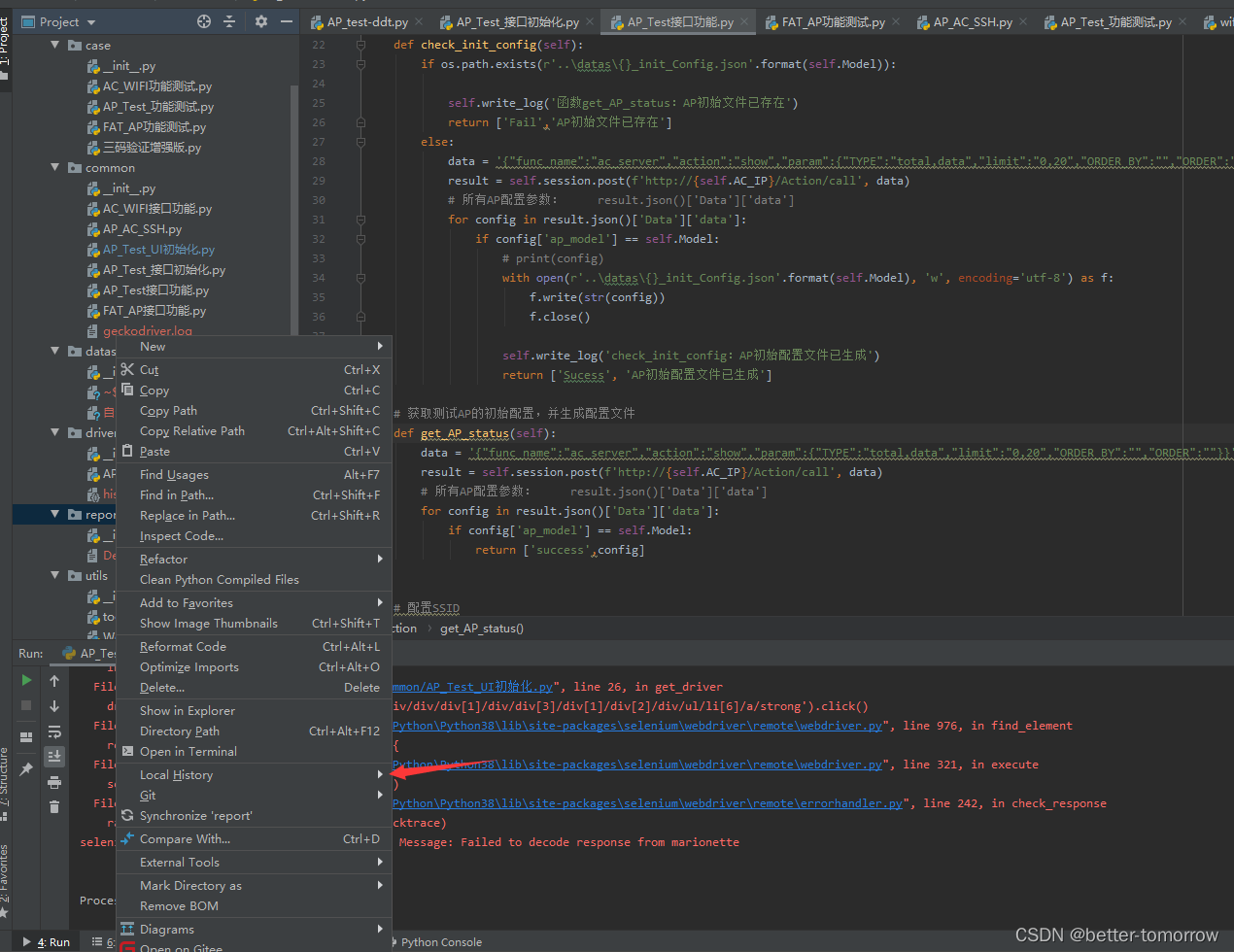Select Copy Relative Path
The image size is (1234, 952).
(x=254, y=430)
